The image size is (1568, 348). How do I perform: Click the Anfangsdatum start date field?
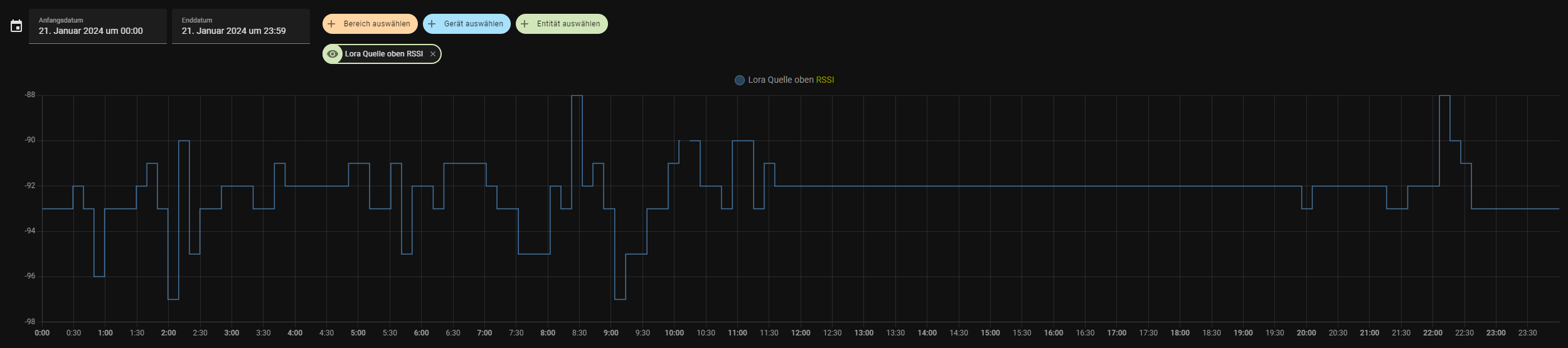pos(98,26)
